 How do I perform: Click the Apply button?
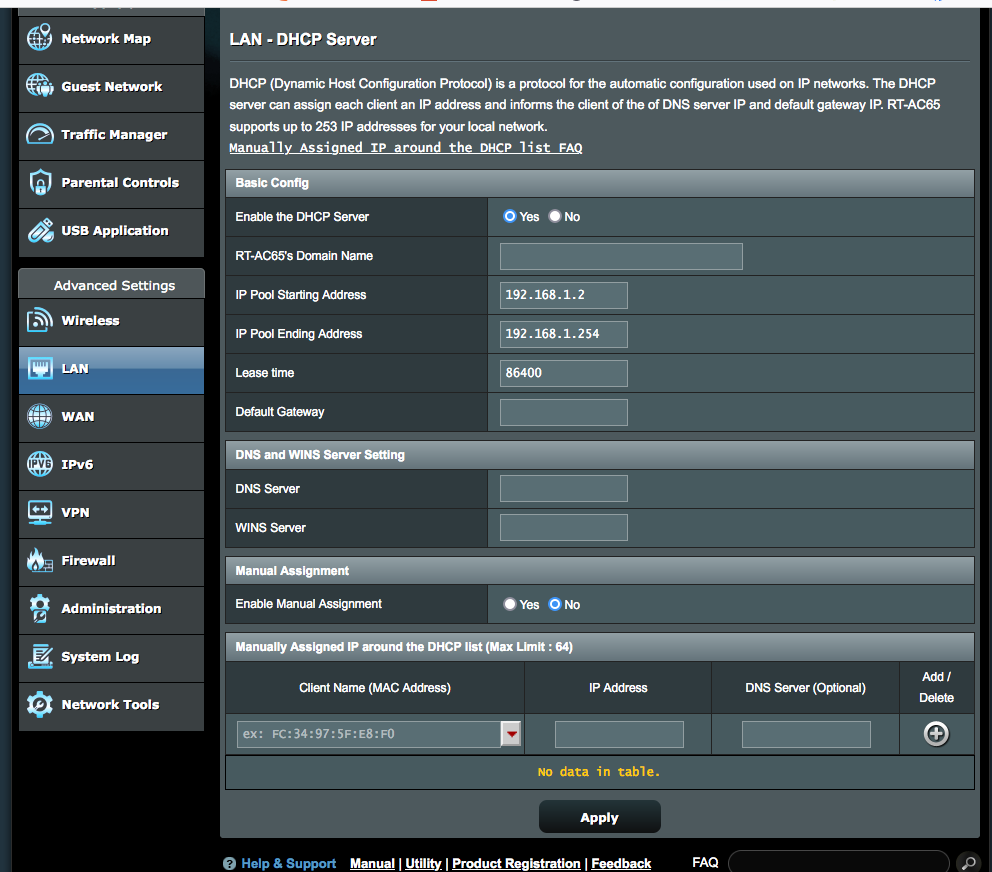[x=599, y=817]
